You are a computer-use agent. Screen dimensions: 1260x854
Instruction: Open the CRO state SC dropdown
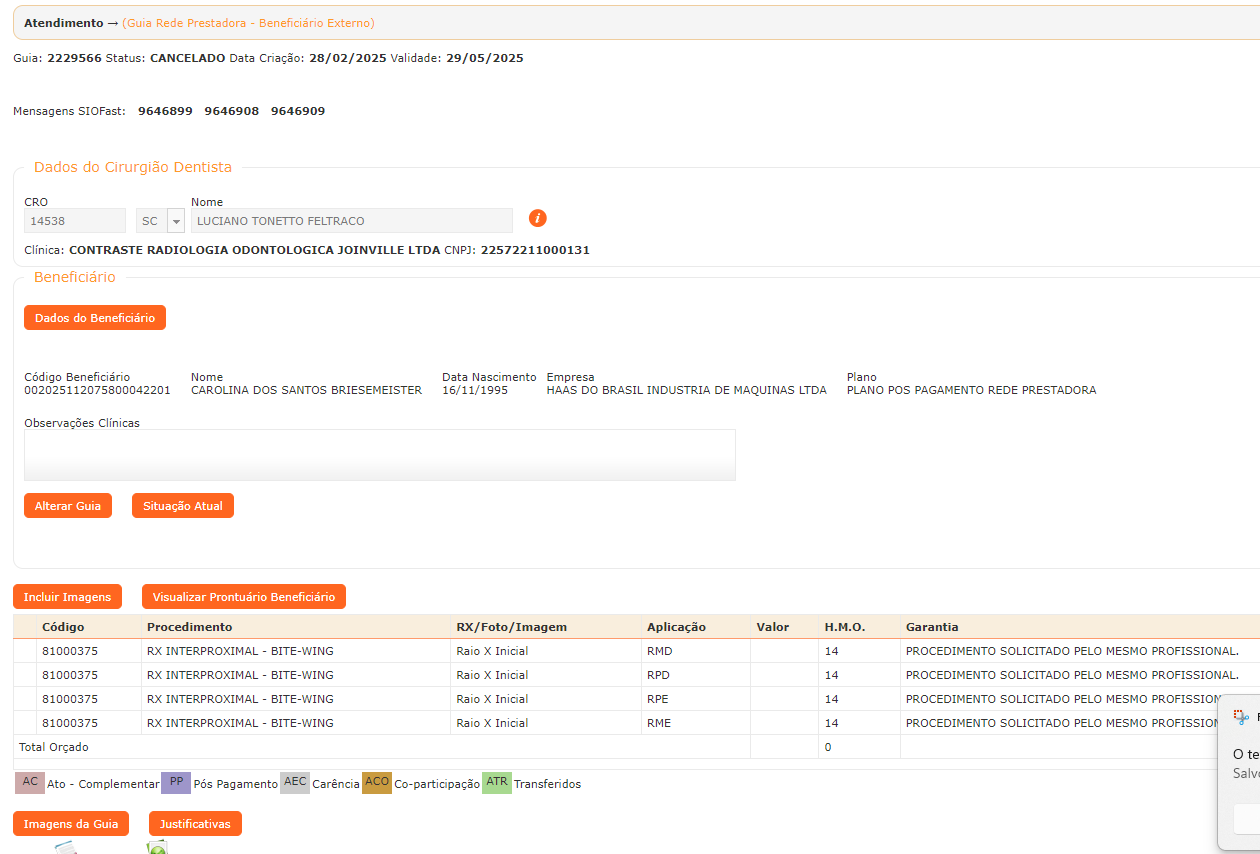176,221
